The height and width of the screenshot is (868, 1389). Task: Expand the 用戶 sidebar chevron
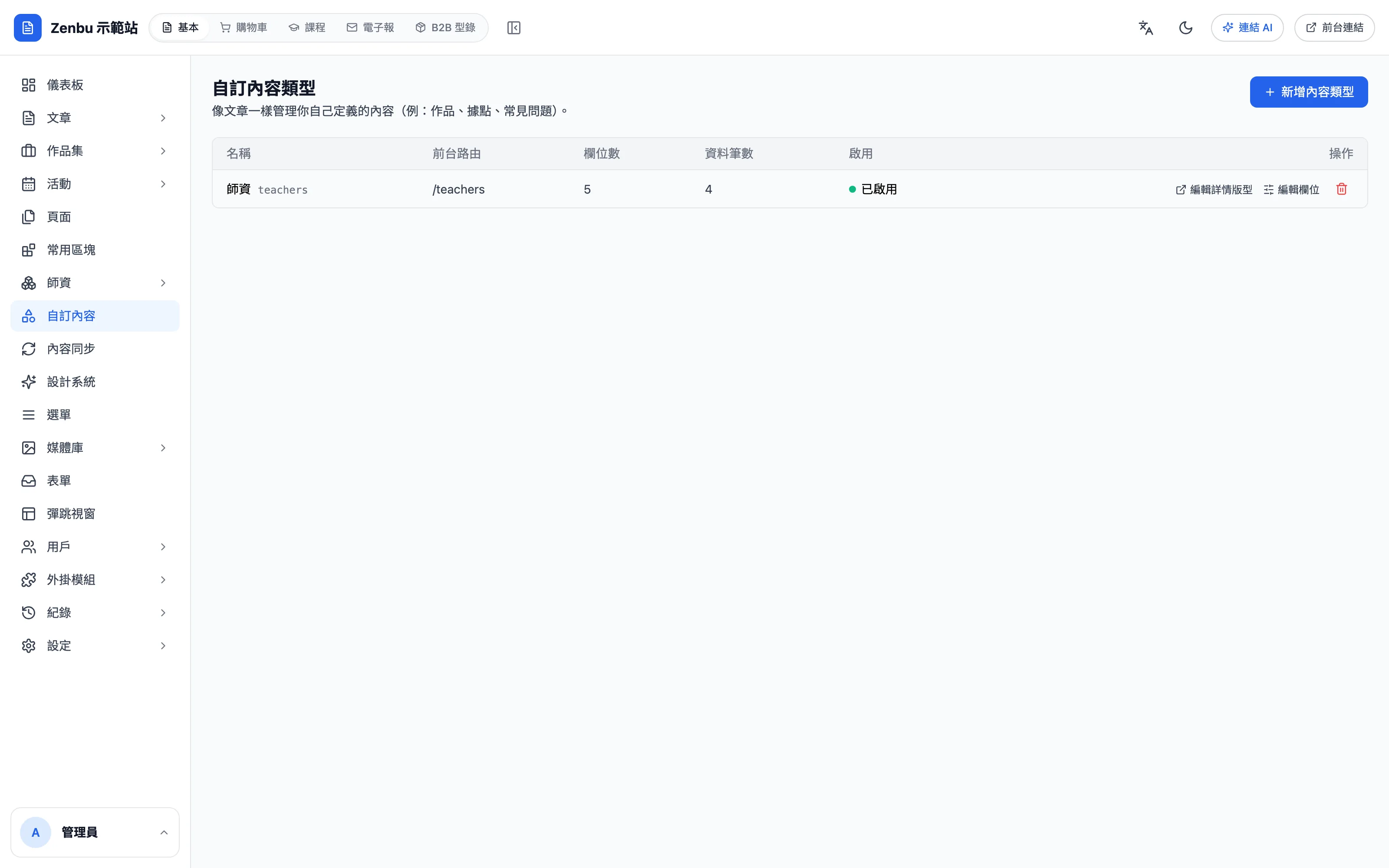coord(163,546)
